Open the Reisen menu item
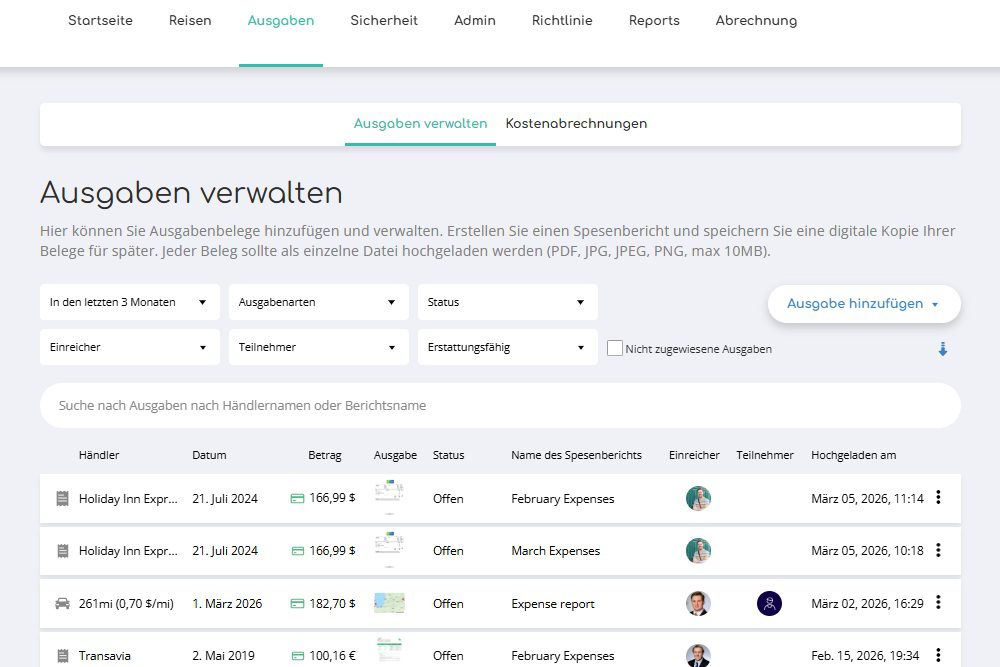The image size is (1000, 667). tap(190, 20)
